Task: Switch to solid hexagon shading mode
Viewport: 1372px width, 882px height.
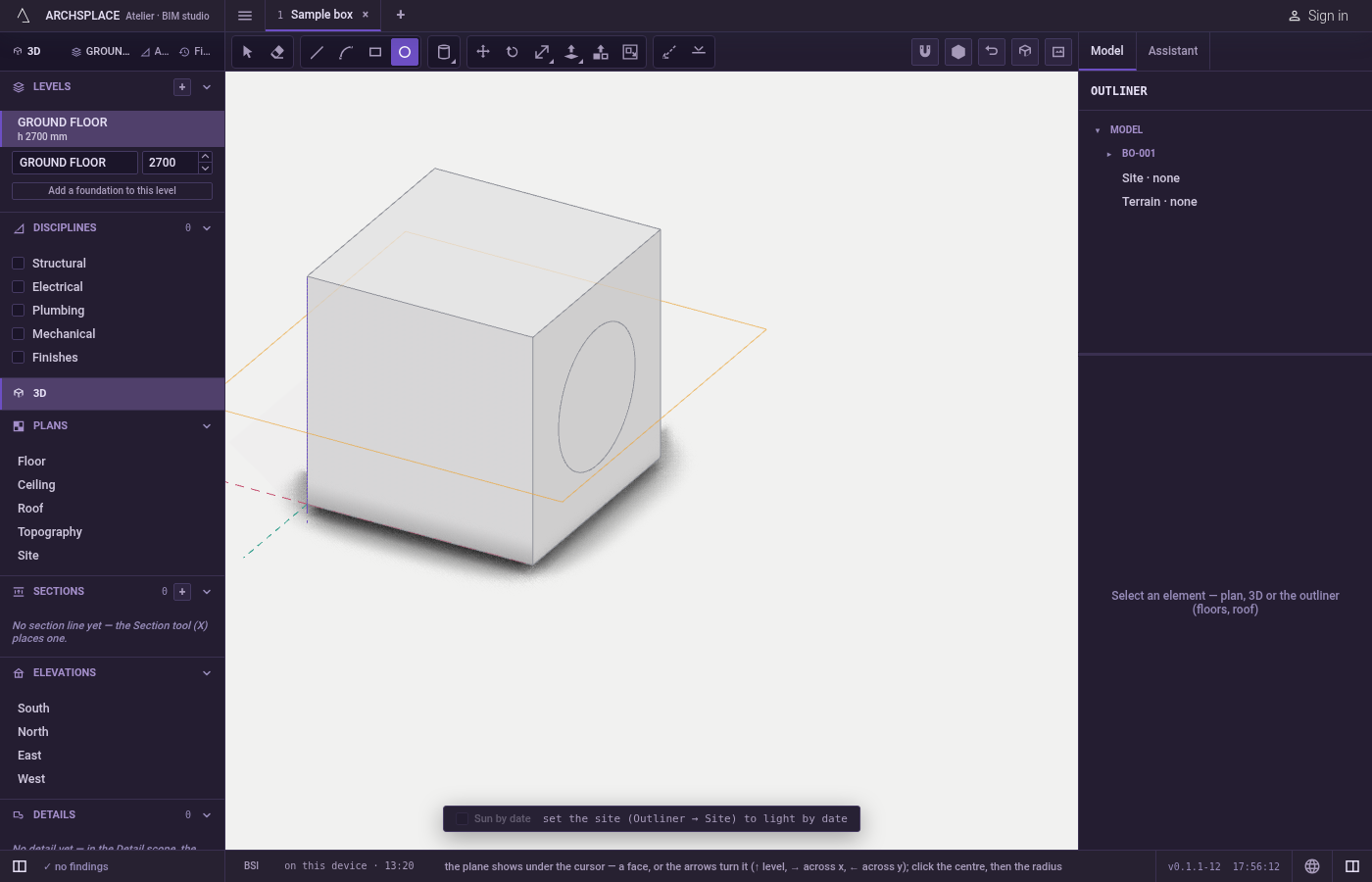Action: pos(958,52)
